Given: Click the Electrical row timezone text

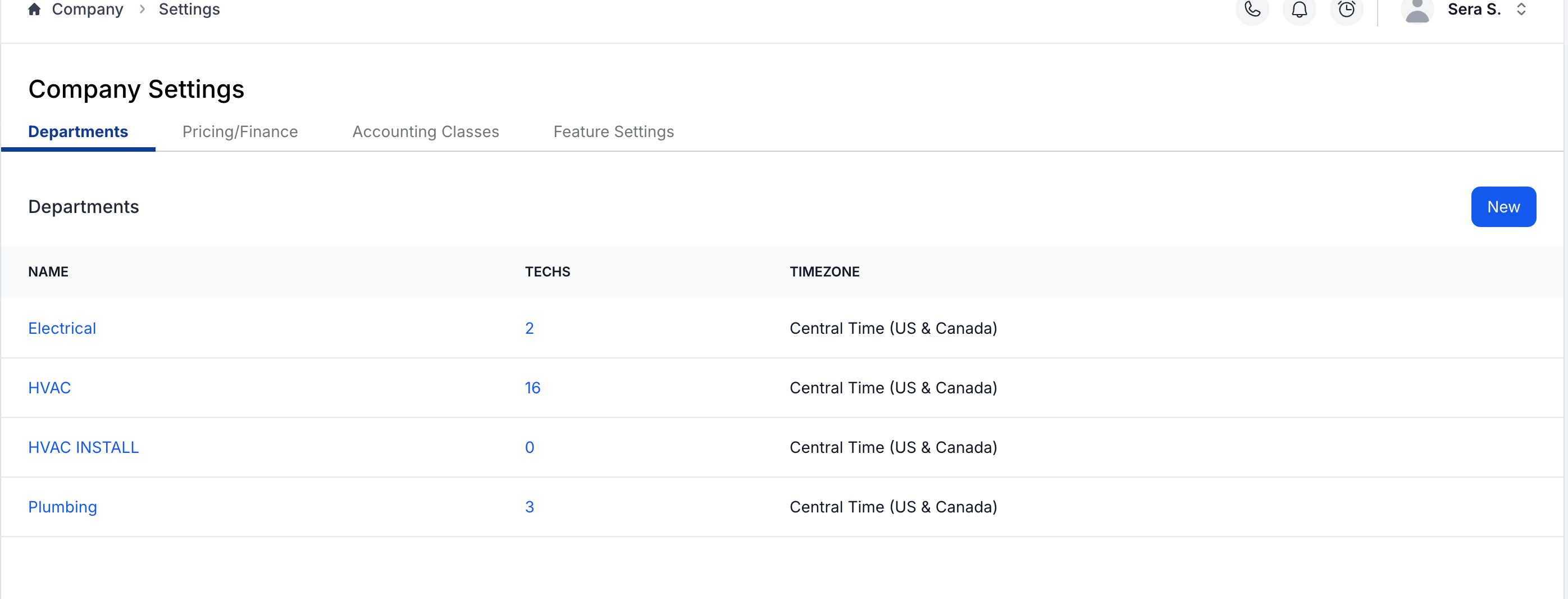Looking at the screenshot, I should coord(894,328).
